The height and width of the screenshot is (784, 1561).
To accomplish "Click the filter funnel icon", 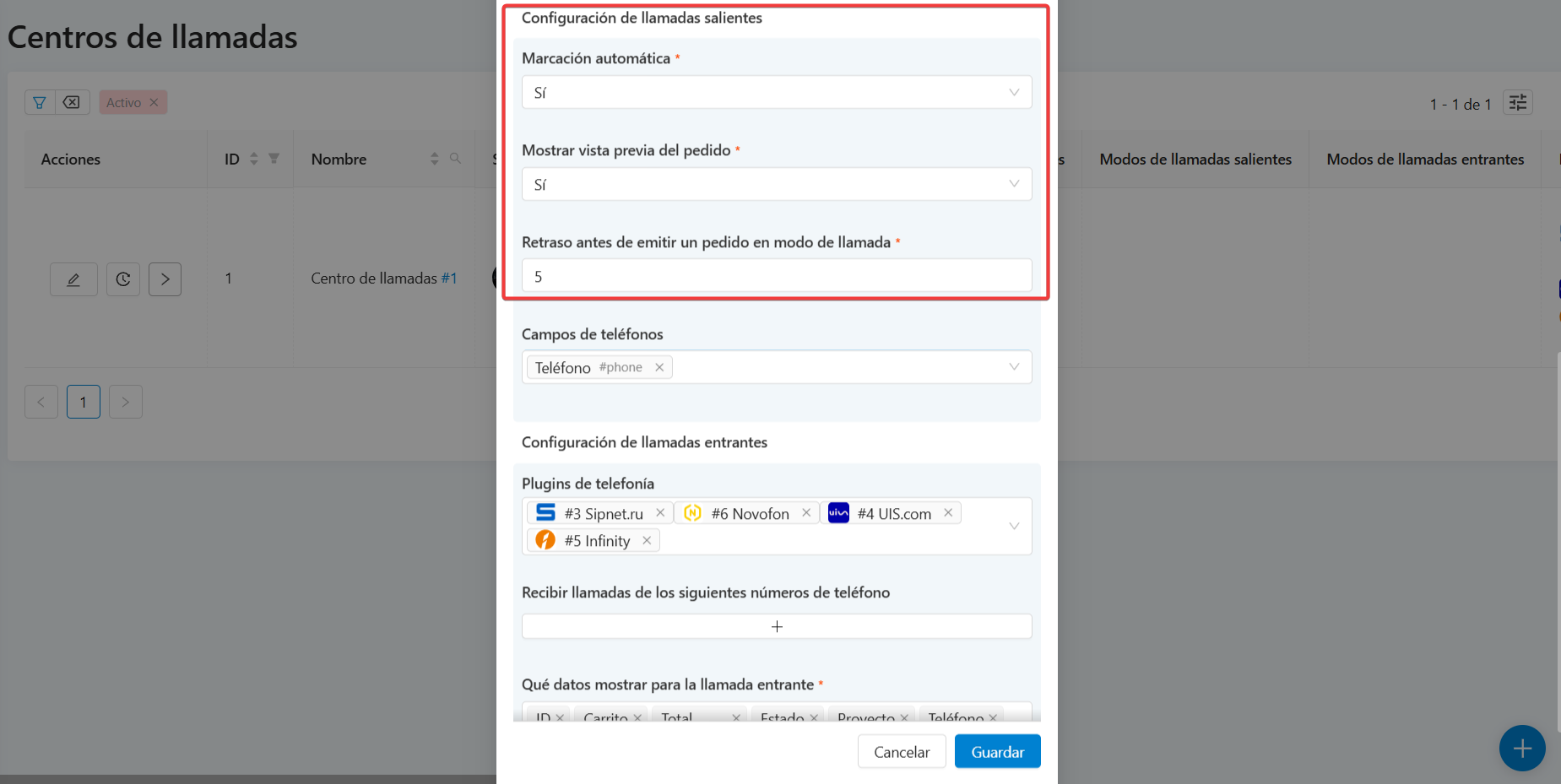I will 40,103.
